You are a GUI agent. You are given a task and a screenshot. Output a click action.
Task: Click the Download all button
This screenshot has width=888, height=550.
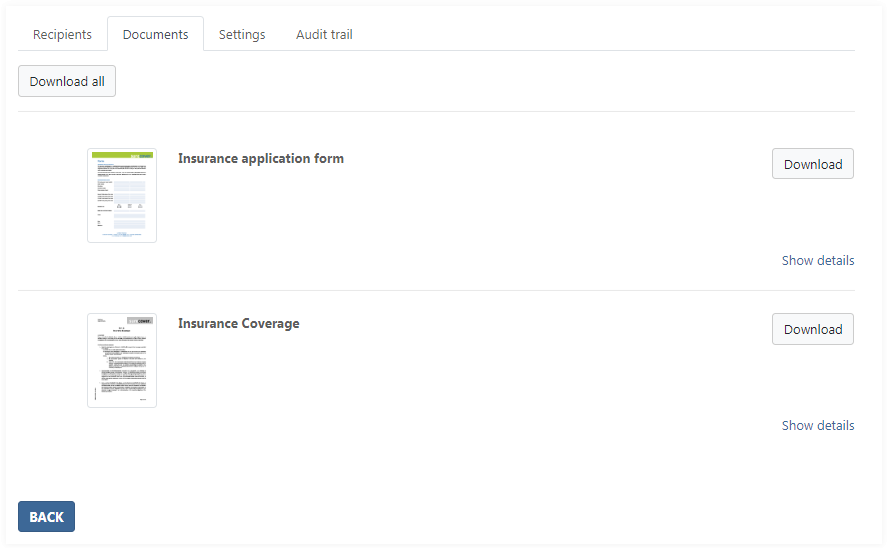pyautogui.click(x=67, y=81)
